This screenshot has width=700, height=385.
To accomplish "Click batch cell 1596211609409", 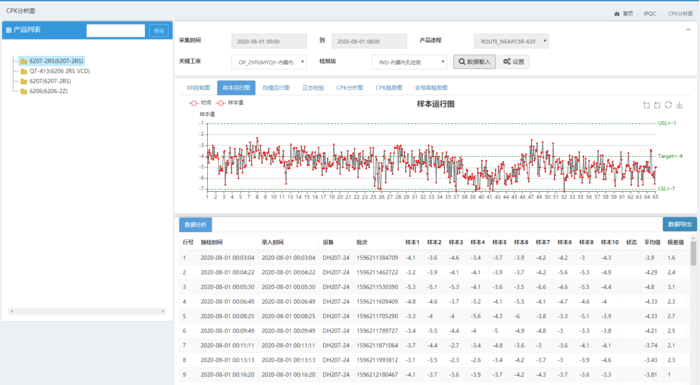I will tap(377, 302).
